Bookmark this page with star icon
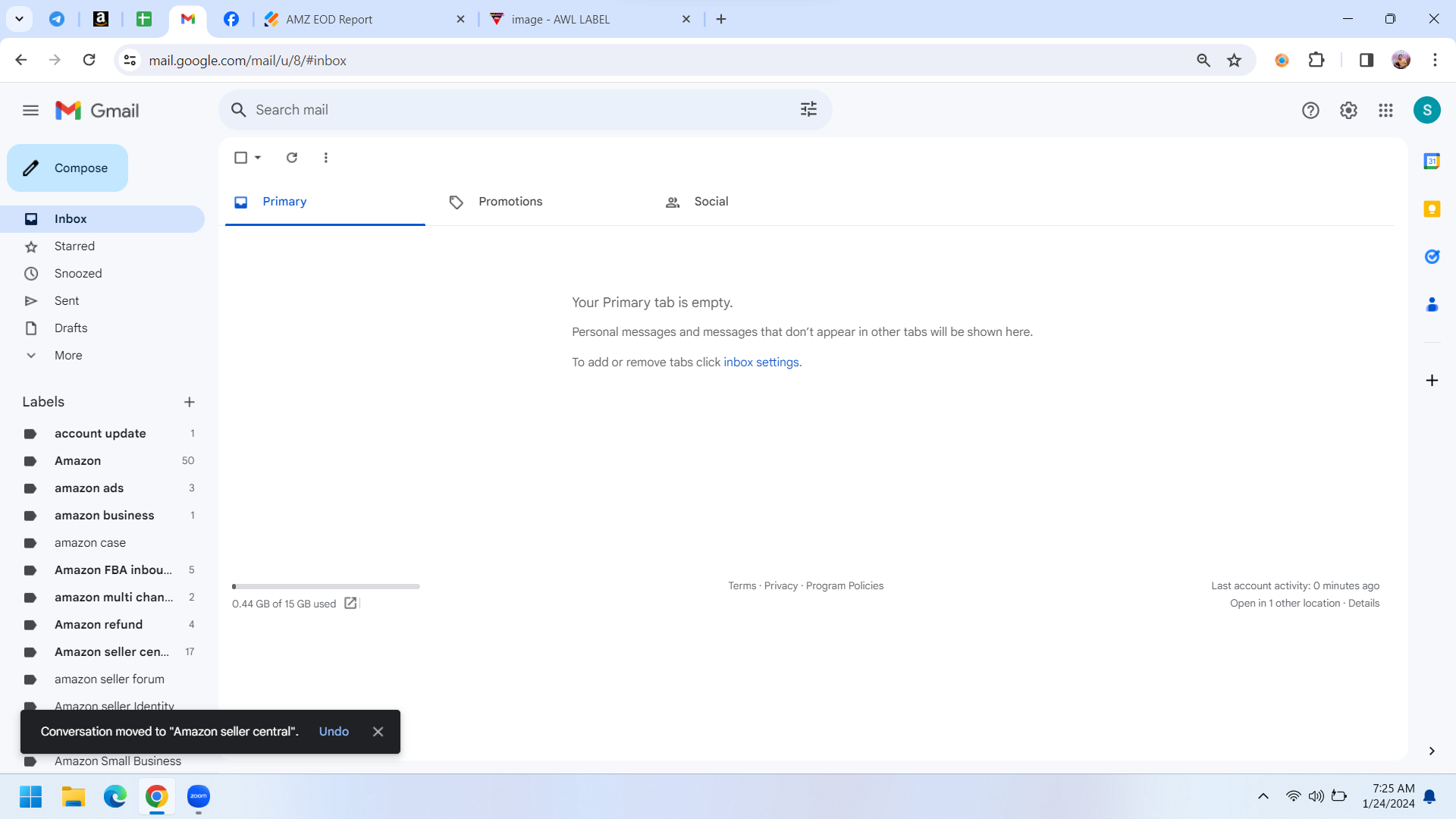Screen dimensions: 1456x819 (x=1235, y=61)
